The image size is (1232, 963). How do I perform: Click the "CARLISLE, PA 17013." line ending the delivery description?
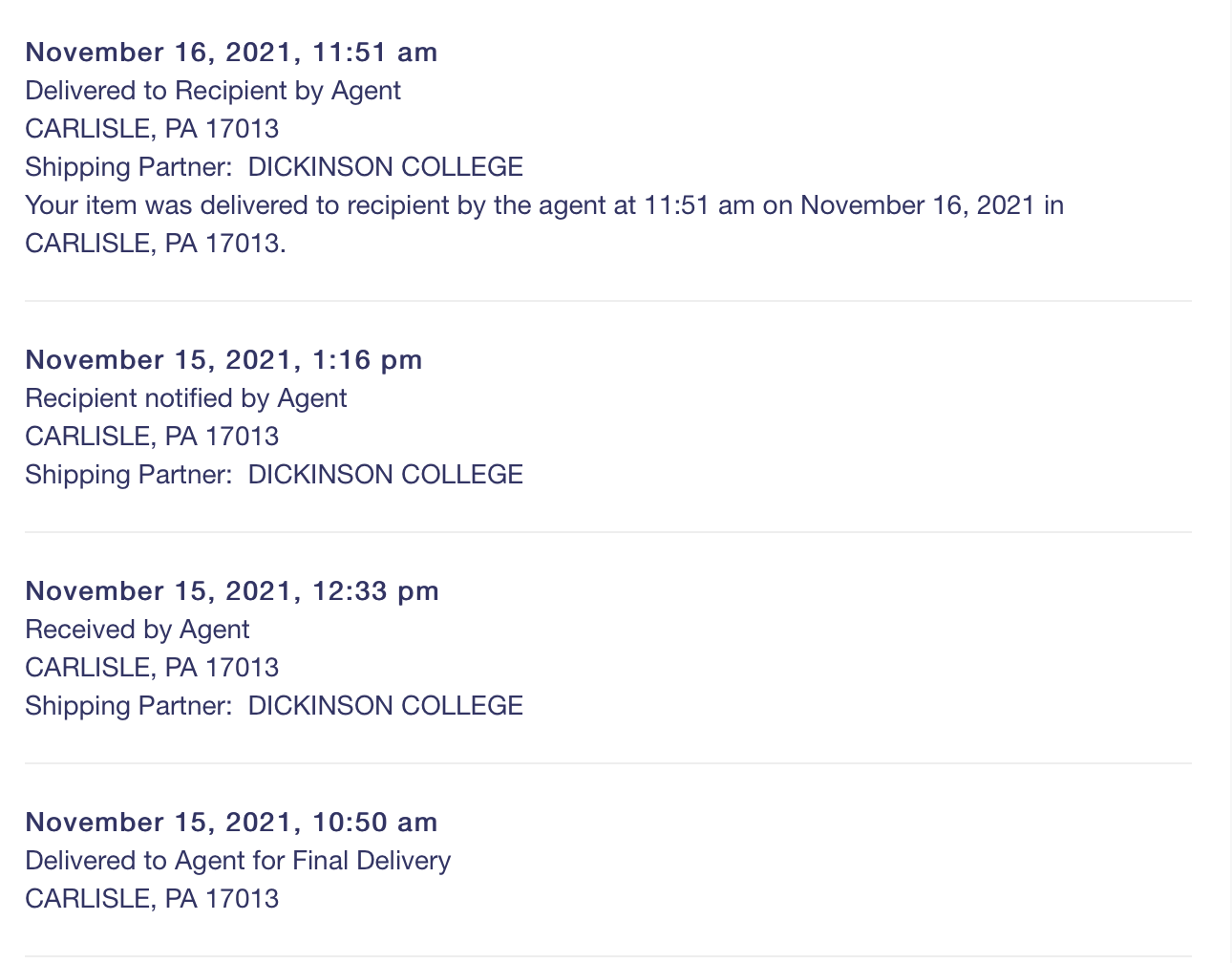[156, 244]
